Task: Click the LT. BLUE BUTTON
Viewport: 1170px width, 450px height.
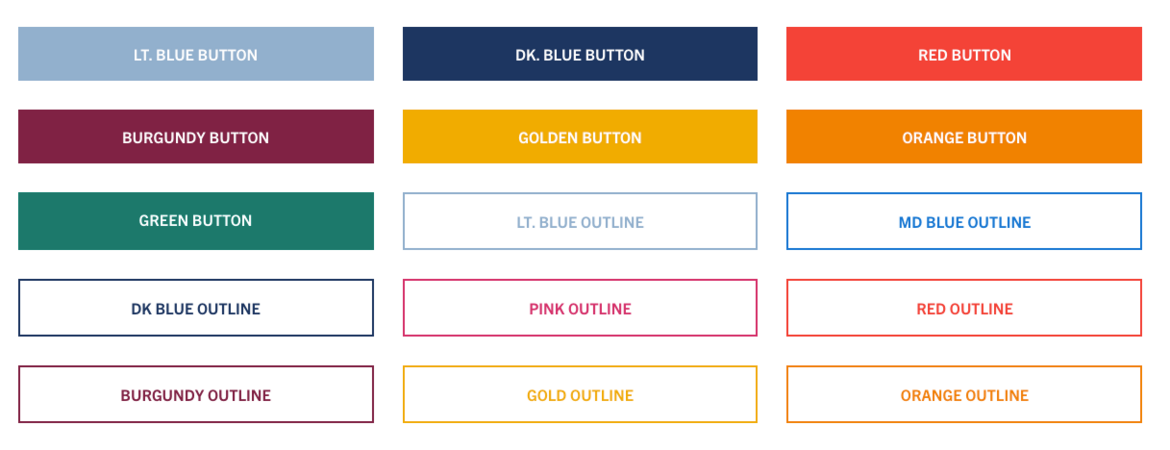Action: point(196,54)
